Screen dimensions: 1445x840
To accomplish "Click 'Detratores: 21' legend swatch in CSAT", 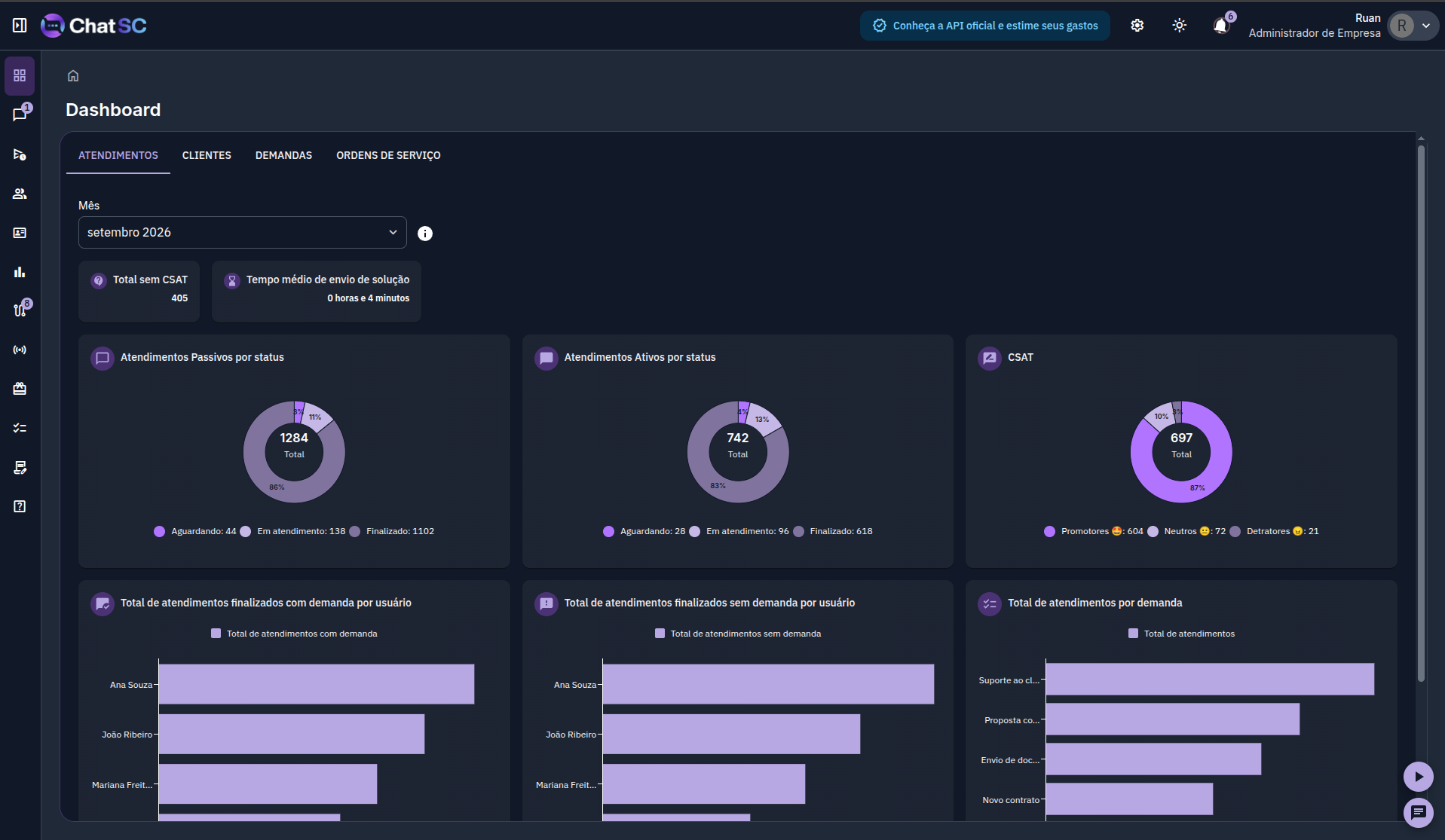I will [1235, 531].
